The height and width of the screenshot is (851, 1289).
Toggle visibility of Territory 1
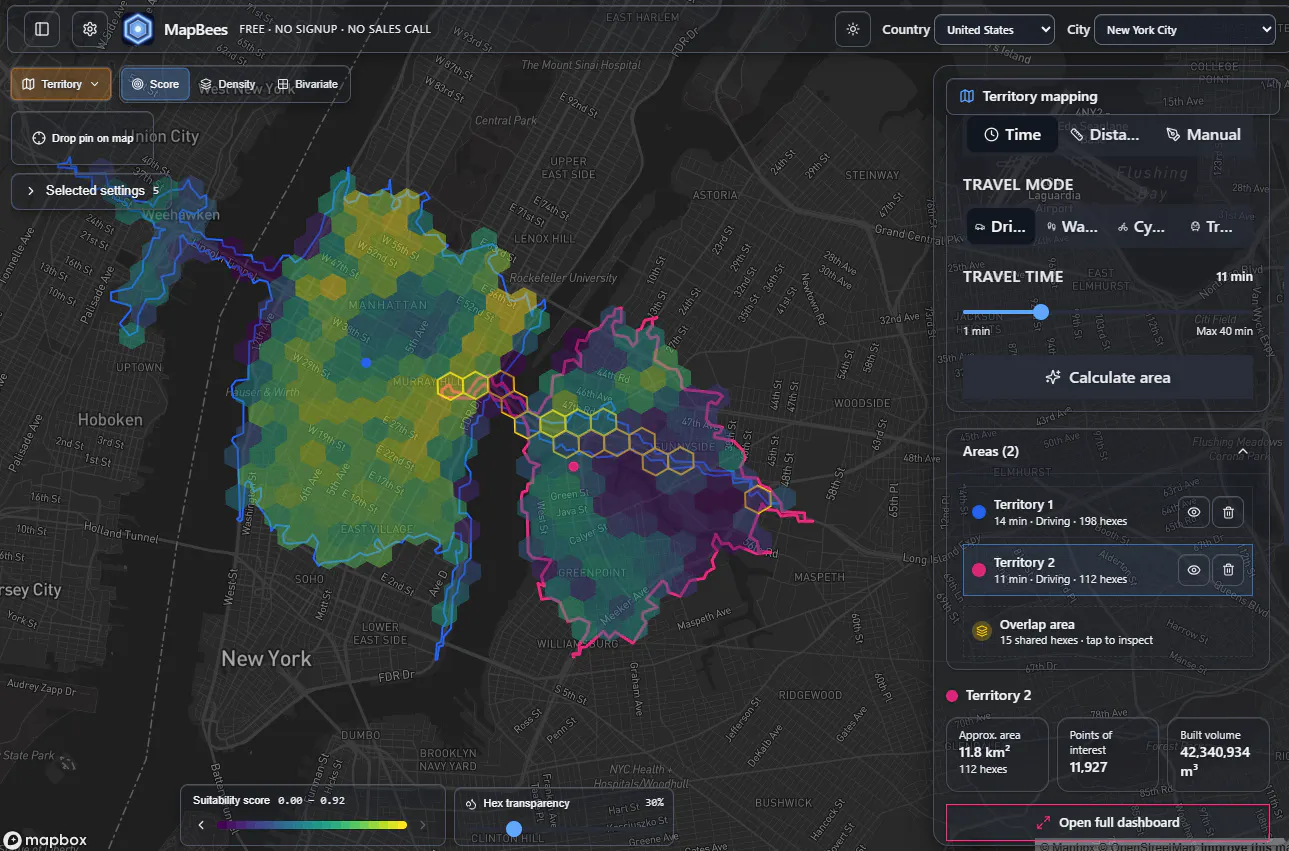point(1194,513)
